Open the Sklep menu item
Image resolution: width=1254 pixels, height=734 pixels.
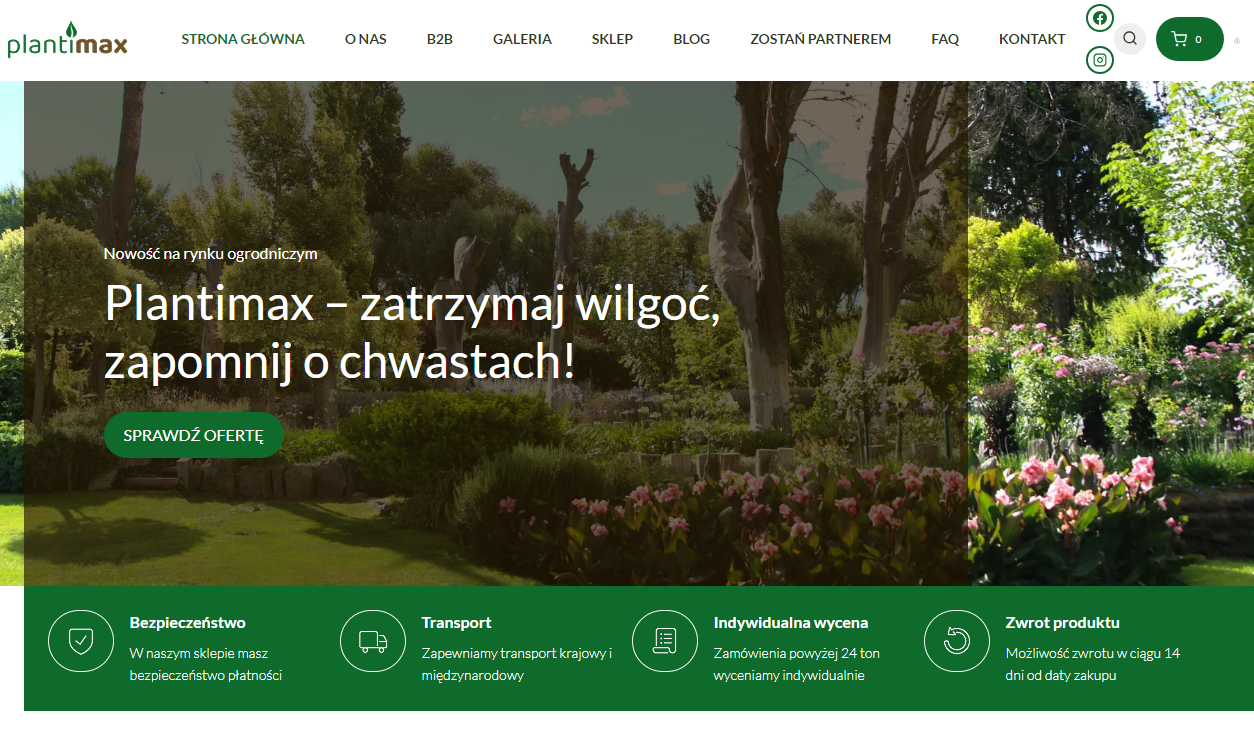pos(612,39)
